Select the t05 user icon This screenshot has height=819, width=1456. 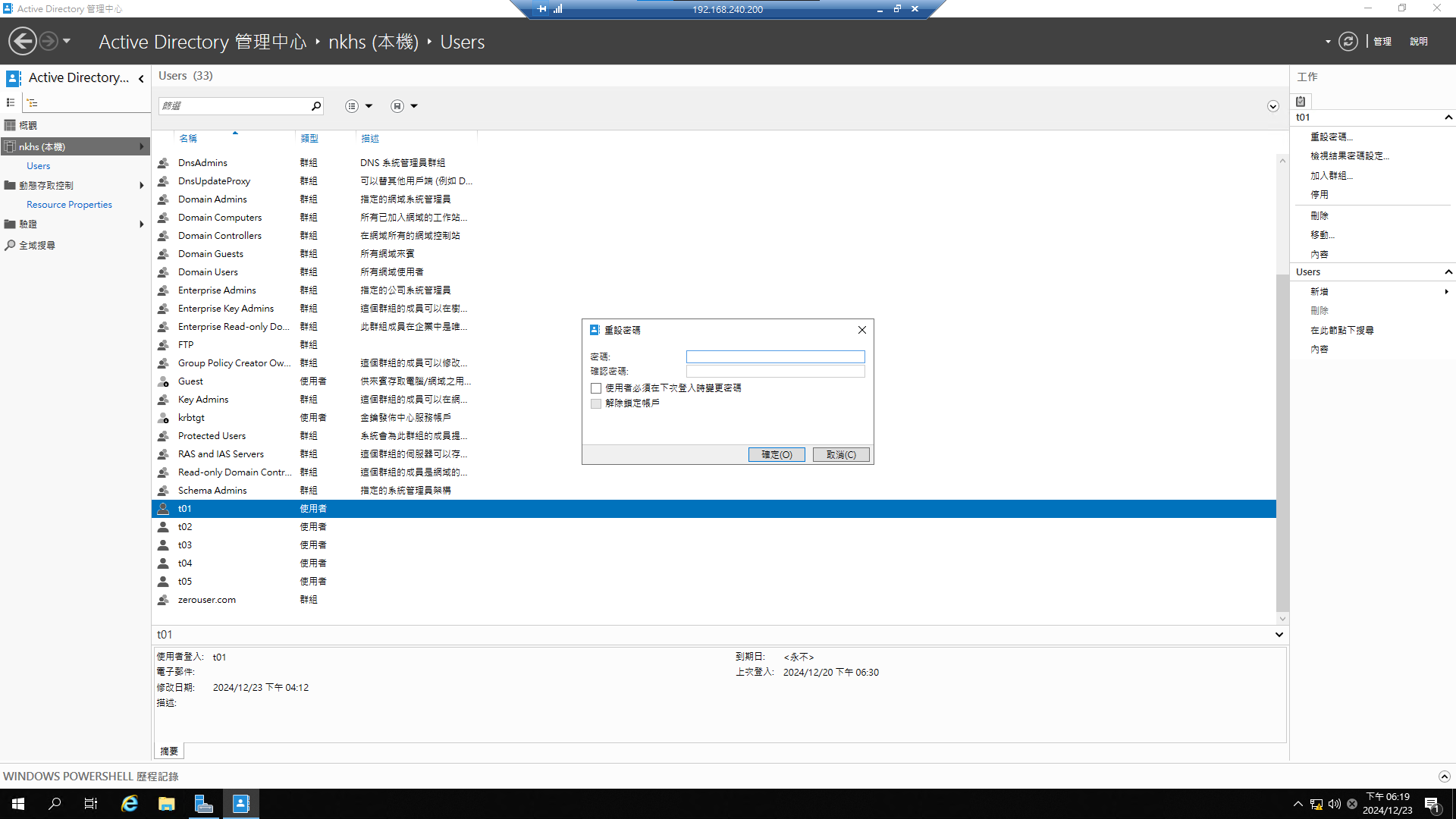[x=163, y=582]
